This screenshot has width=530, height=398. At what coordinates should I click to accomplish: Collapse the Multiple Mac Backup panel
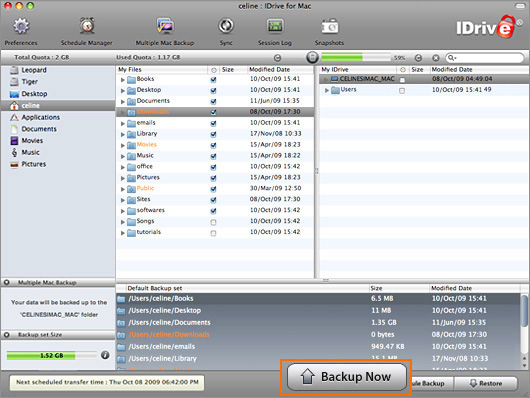[6, 282]
